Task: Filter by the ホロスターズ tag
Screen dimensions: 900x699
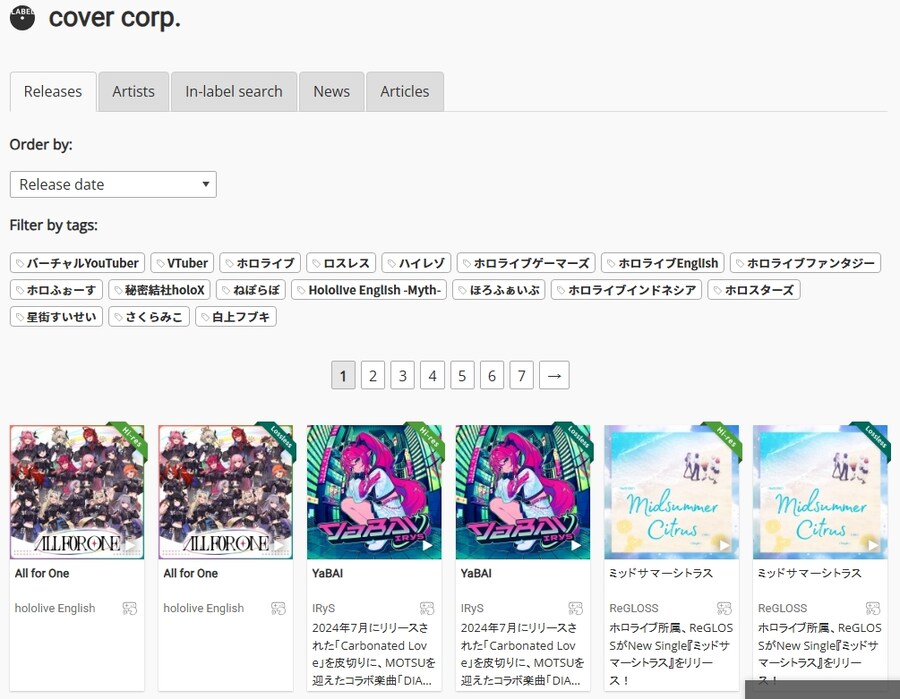Action: (x=754, y=290)
